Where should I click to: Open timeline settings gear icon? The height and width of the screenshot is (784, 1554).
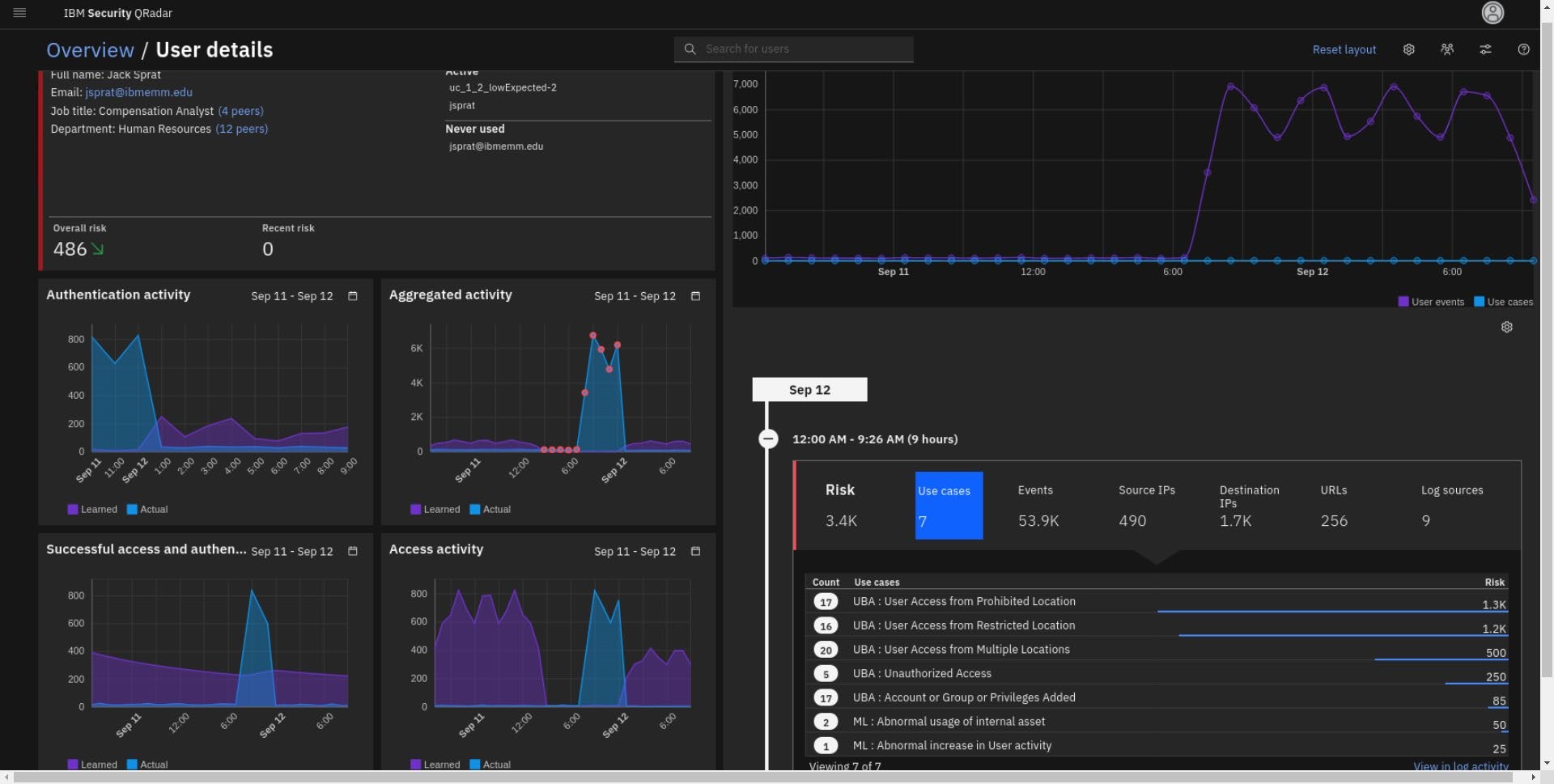coord(1506,327)
